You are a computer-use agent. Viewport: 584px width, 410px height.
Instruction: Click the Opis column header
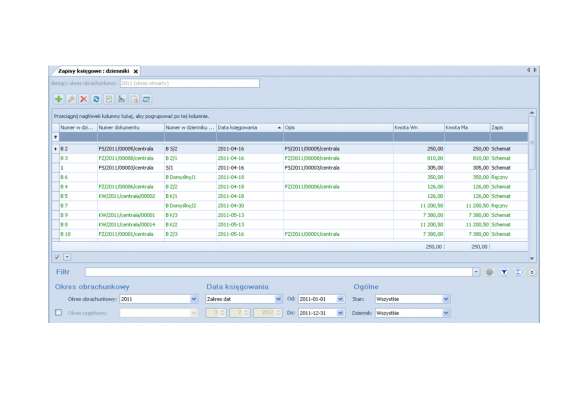pyautogui.click(x=338, y=127)
